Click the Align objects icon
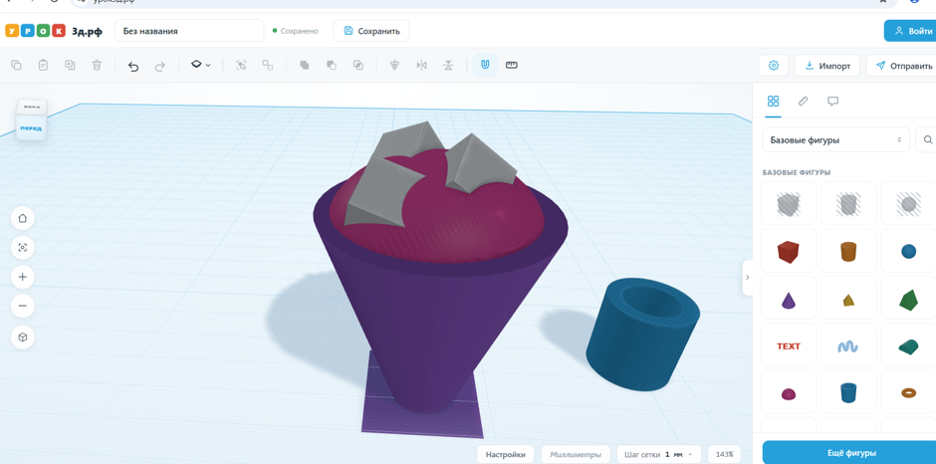The width and height of the screenshot is (936, 464). (x=394, y=65)
